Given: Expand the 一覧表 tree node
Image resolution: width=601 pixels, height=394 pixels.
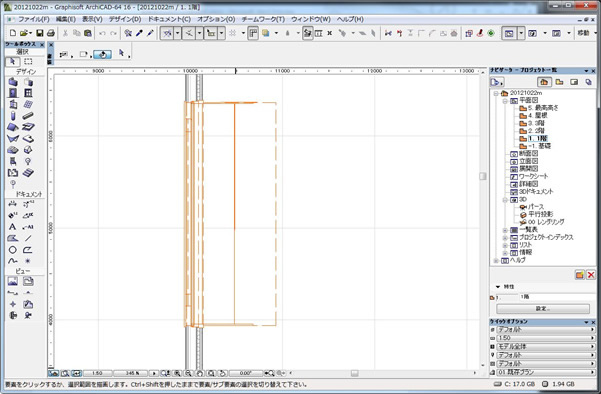Looking at the screenshot, I should [x=505, y=230].
